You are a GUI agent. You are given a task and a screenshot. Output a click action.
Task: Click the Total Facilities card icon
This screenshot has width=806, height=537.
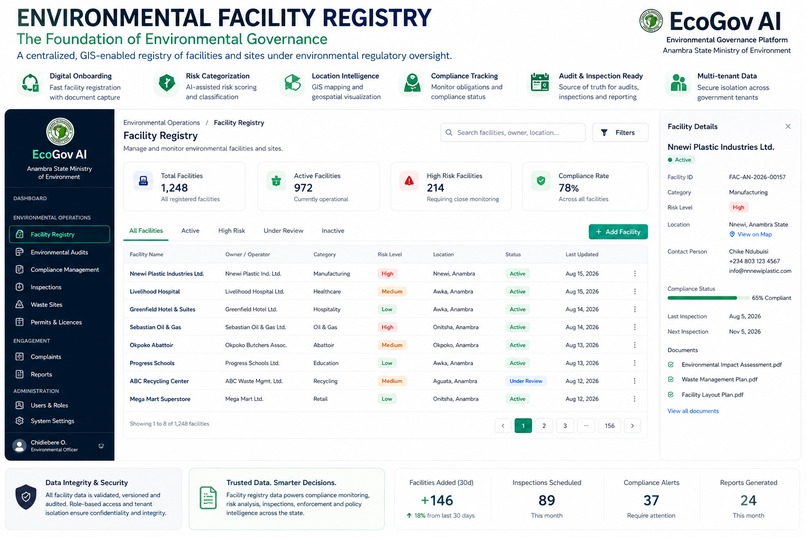pos(143,181)
